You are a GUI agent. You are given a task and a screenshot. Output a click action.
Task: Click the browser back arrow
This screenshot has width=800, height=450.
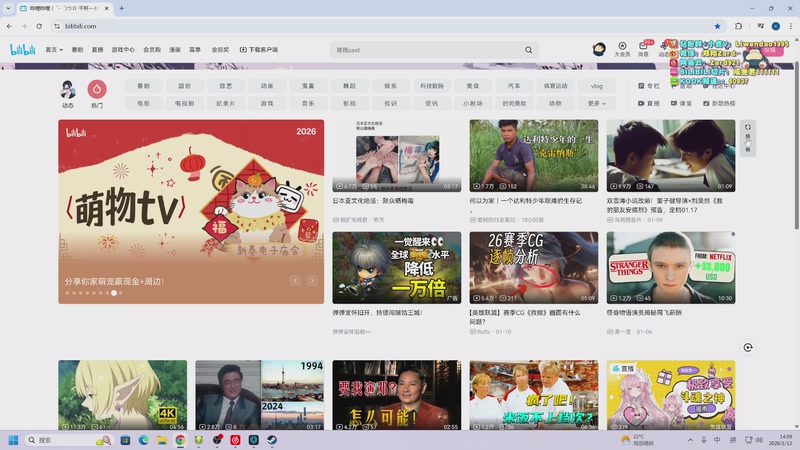click(9, 26)
